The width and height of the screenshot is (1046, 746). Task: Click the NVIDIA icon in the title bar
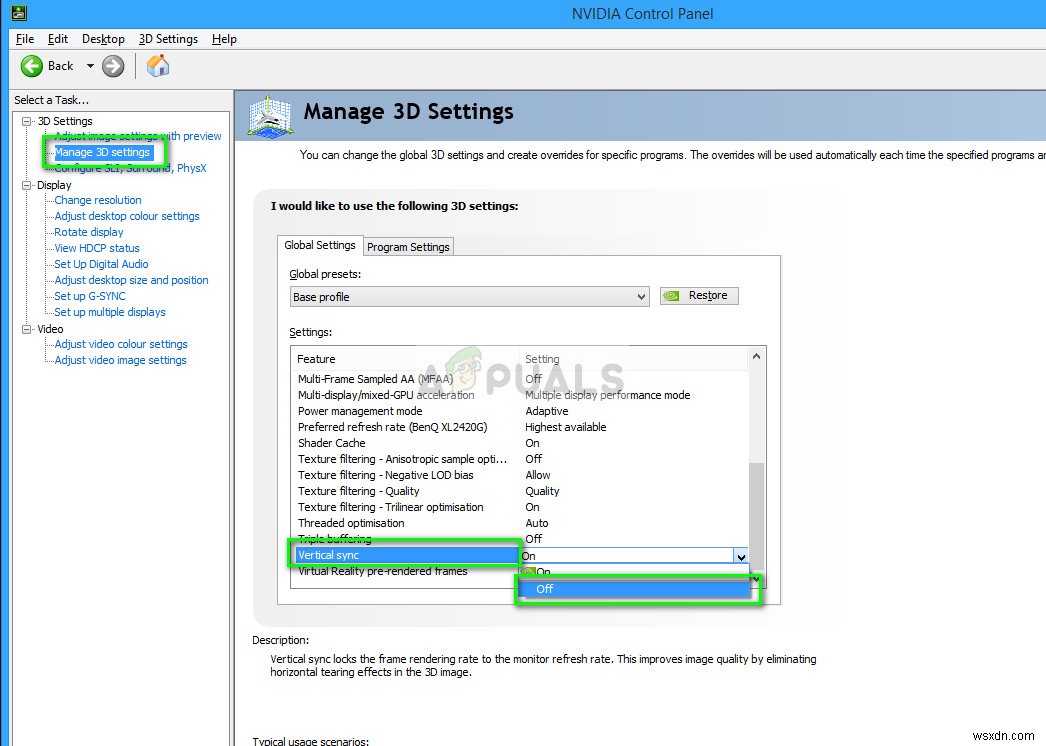(x=18, y=13)
